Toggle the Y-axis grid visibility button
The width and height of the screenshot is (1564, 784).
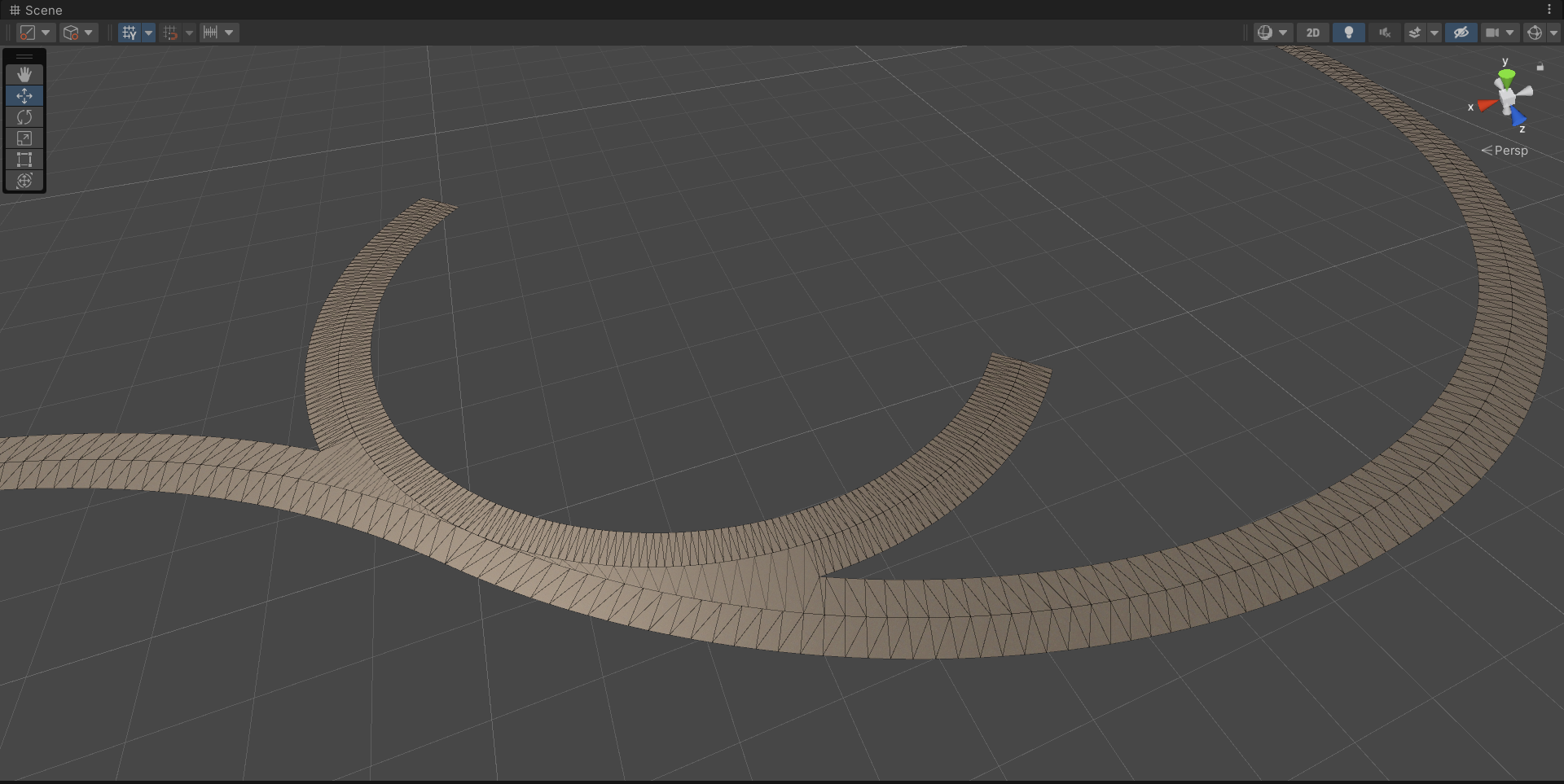pos(130,33)
